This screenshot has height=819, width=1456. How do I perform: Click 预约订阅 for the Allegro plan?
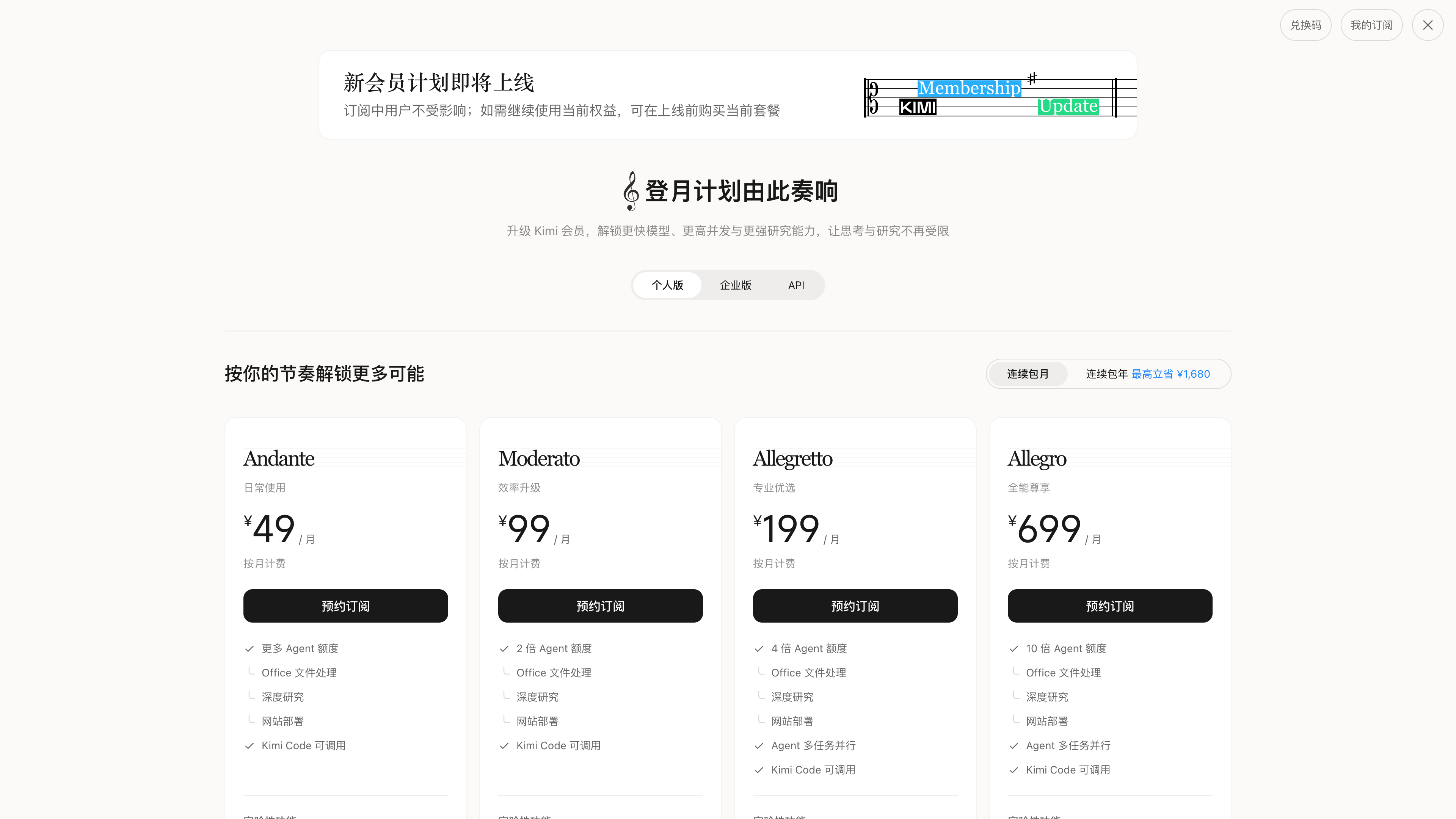[x=1109, y=606]
